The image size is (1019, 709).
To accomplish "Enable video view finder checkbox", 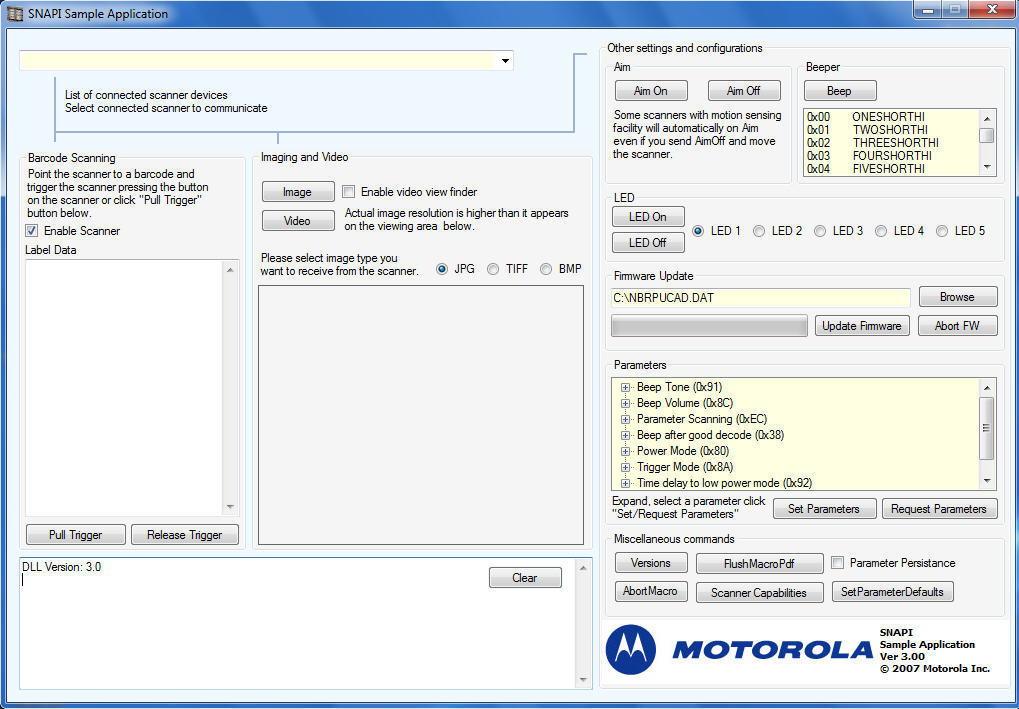I will (x=349, y=192).
